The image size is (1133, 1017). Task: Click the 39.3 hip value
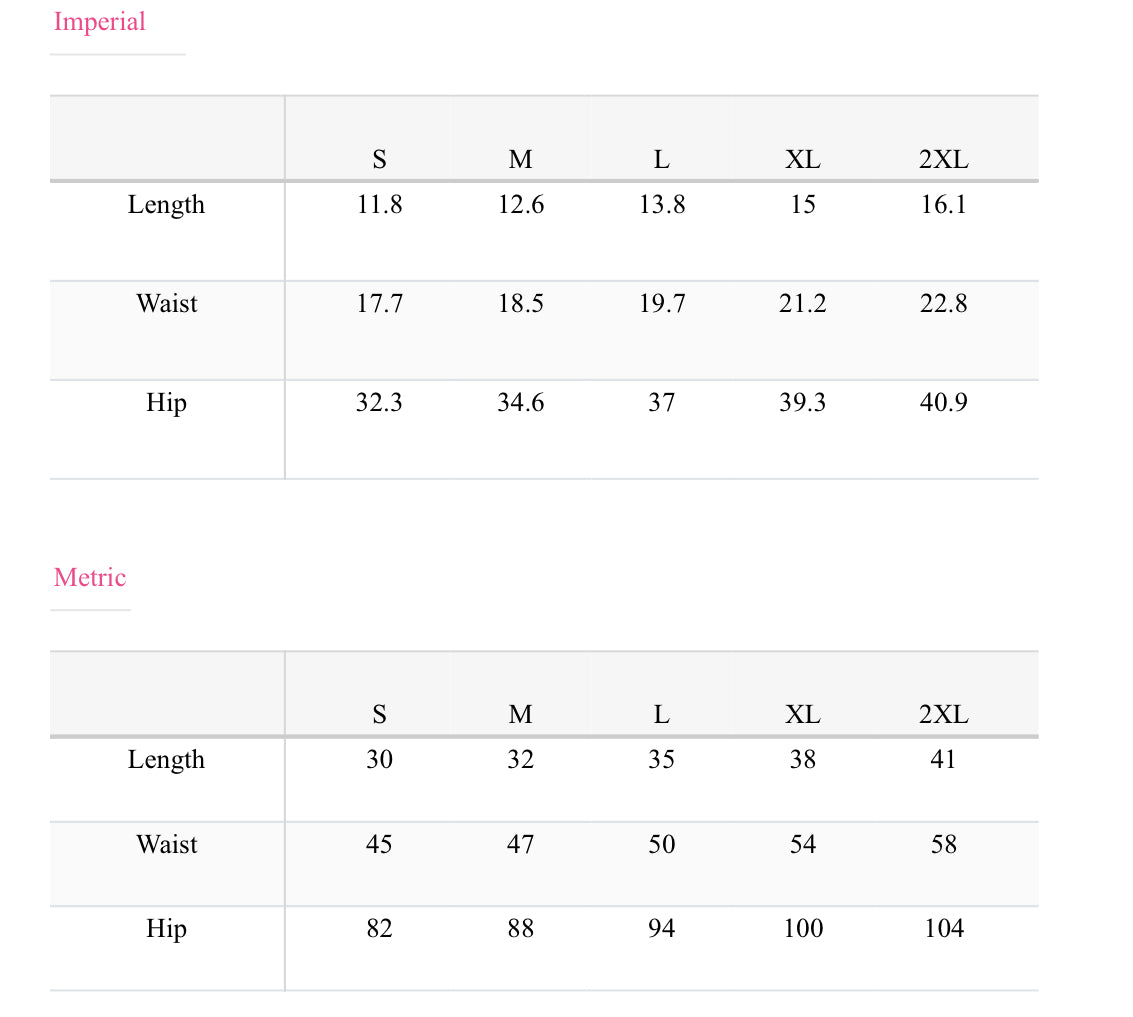[x=802, y=403]
